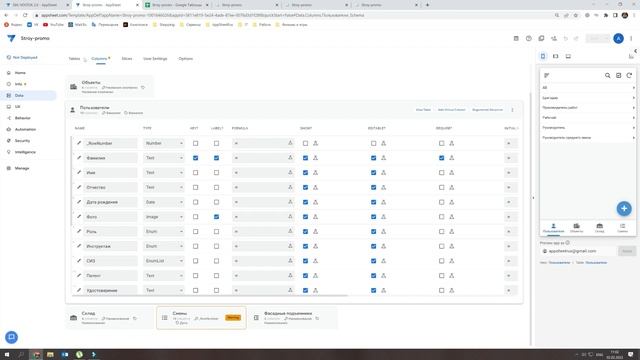Click the blue plus add button in preview
This screenshot has width=640, height=360.
pos(624,209)
